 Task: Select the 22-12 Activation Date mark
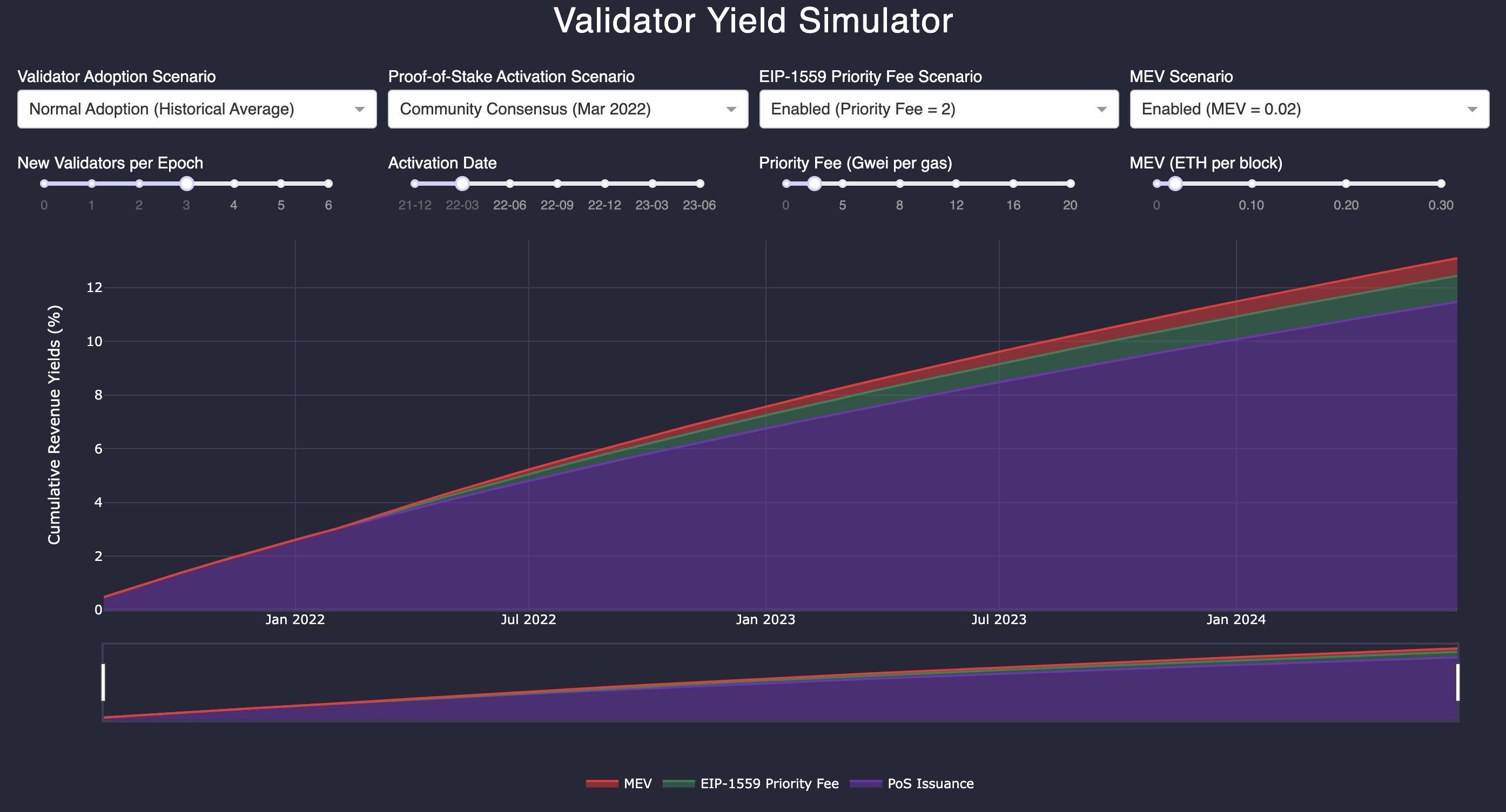(604, 184)
